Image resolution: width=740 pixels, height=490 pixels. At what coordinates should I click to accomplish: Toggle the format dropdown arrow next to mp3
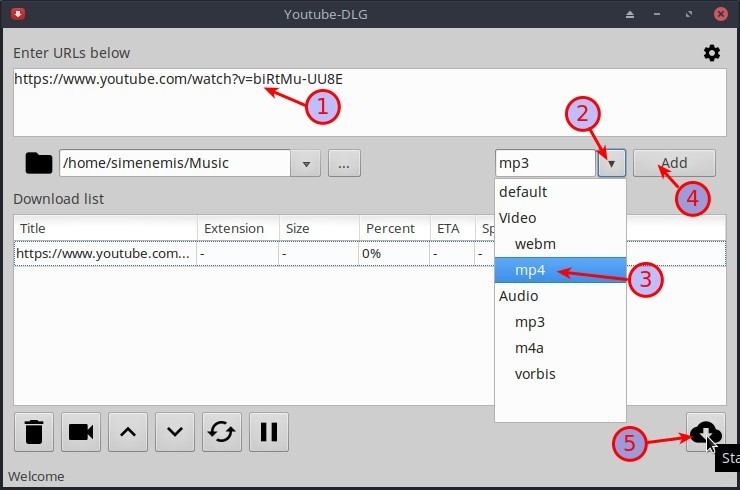pyautogui.click(x=612, y=163)
